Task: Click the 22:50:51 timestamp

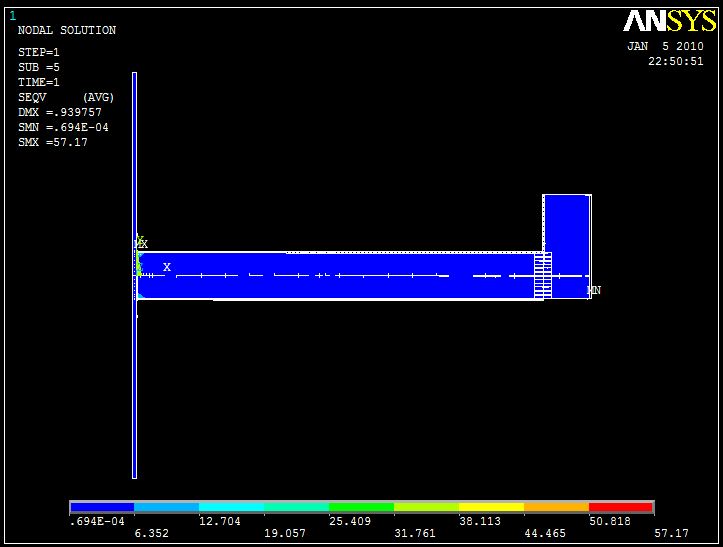Action: (676, 61)
